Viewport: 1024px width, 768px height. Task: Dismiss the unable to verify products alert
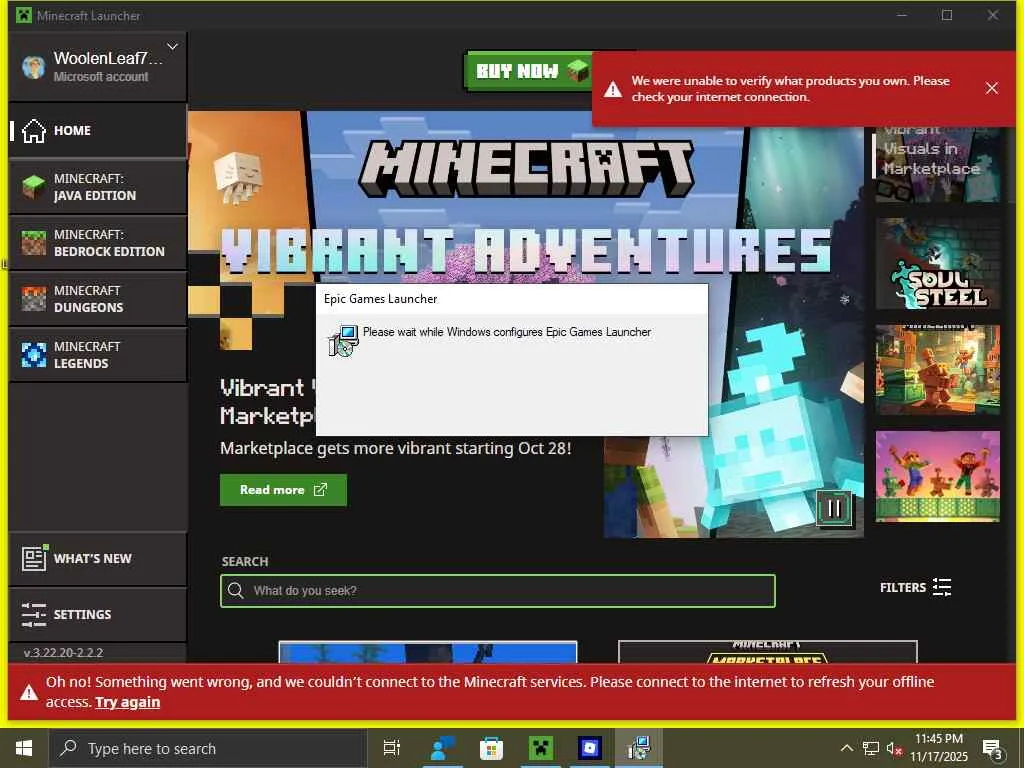tap(991, 88)
